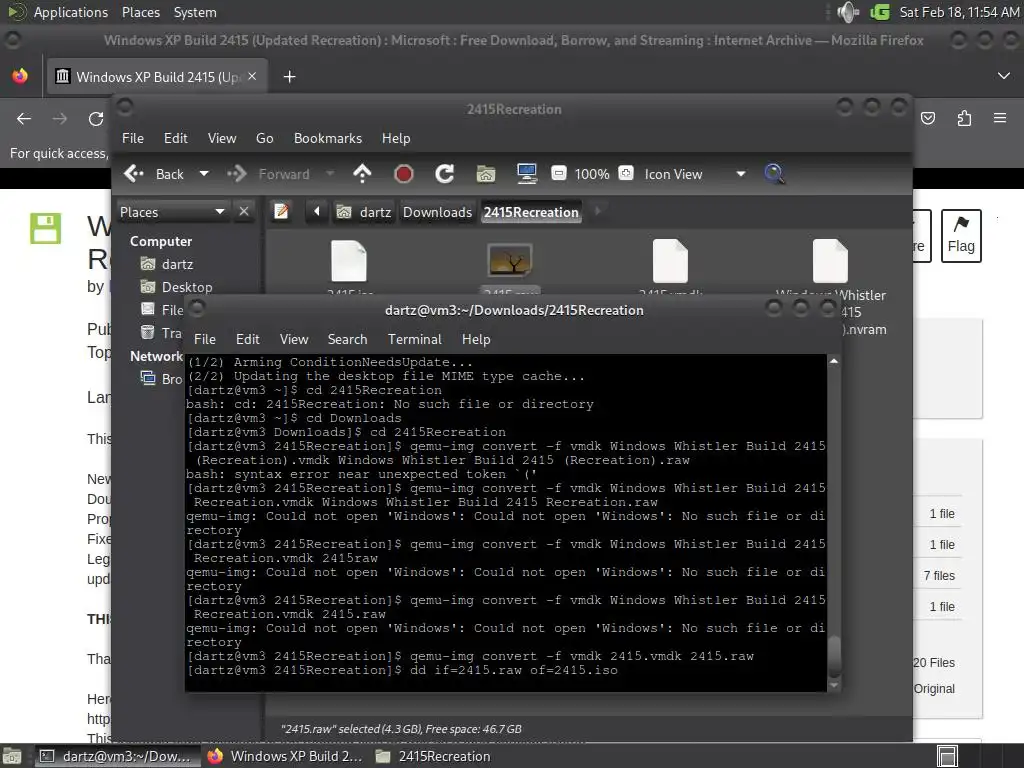
Task: Open the Icon View mode dropdown
Action: point(695,174)
